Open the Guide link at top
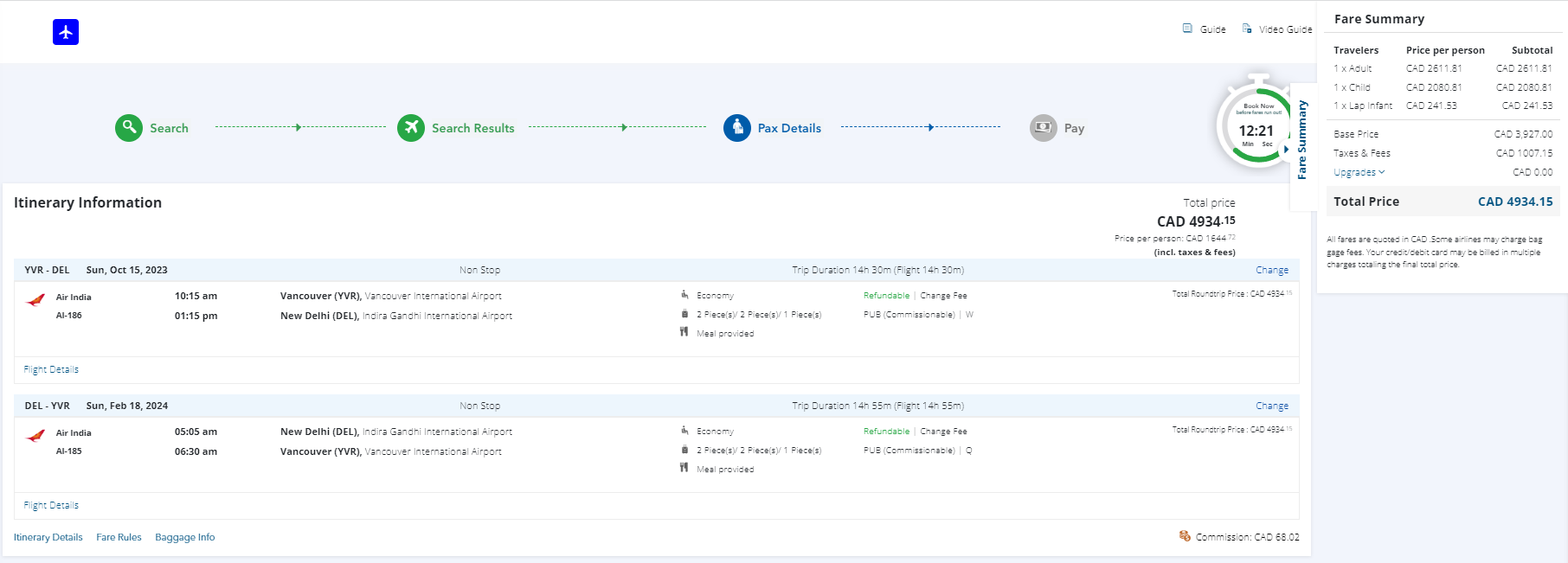The height and width of the screenshot is (563, 1568). 1205,29
